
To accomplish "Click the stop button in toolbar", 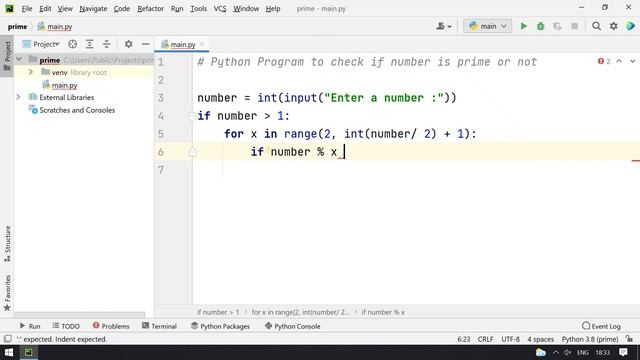I will pyautogui.click(x=574, y=27).
